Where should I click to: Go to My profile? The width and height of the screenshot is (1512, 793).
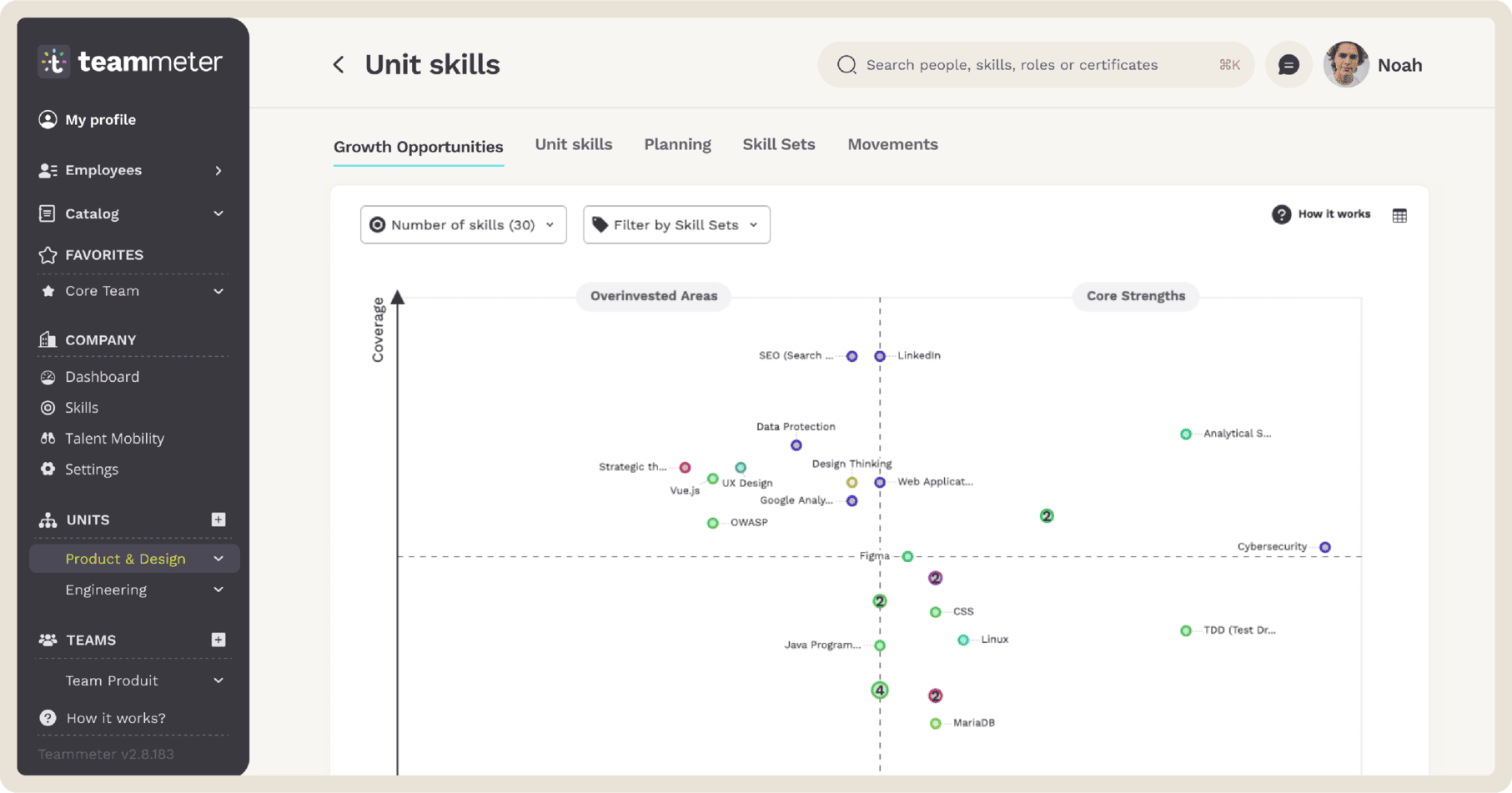coord(100,120)
